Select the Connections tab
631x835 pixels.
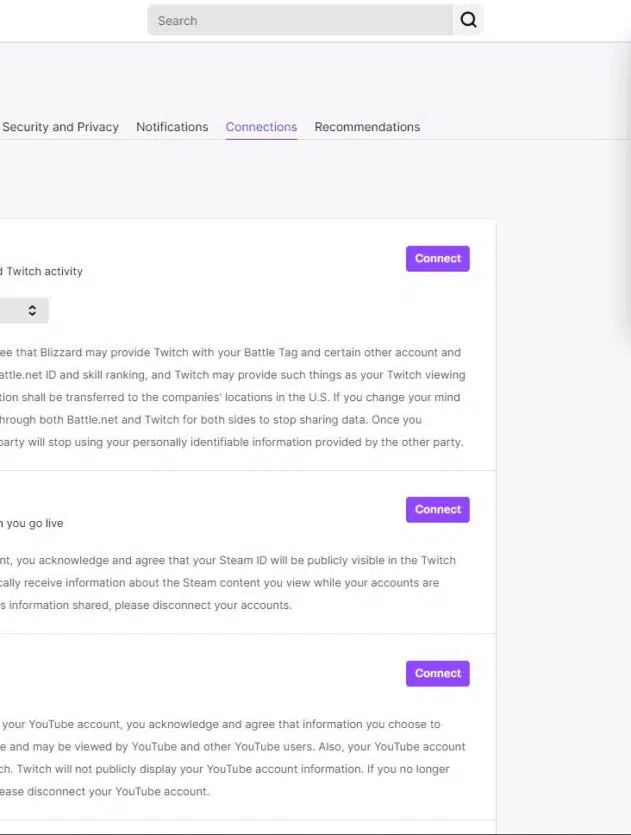point(261,127)
